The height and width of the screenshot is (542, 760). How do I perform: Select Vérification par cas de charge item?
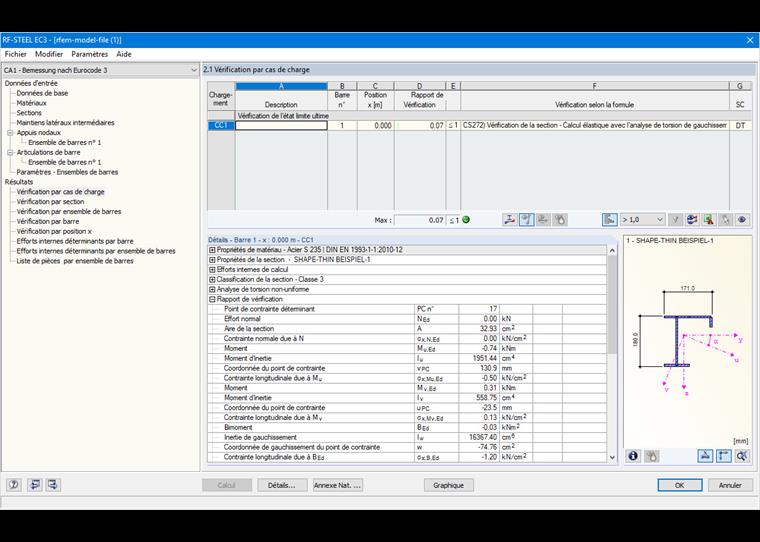[x=61, y=192]
